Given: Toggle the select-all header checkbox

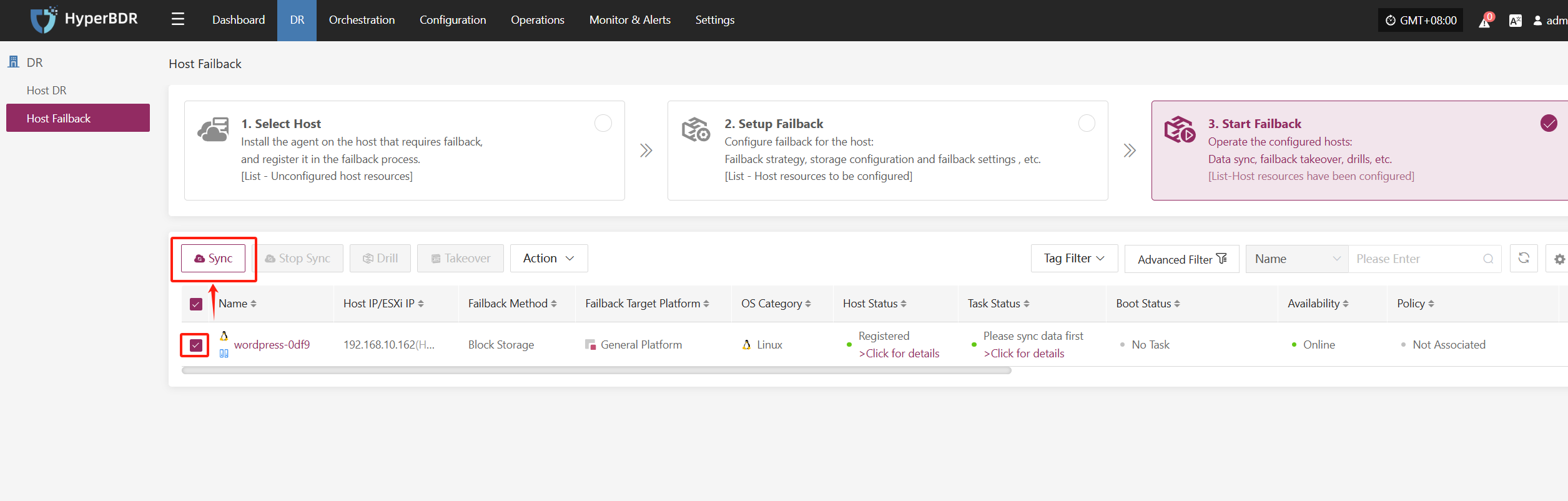Looking at the screenshot, I should point(196,304).
